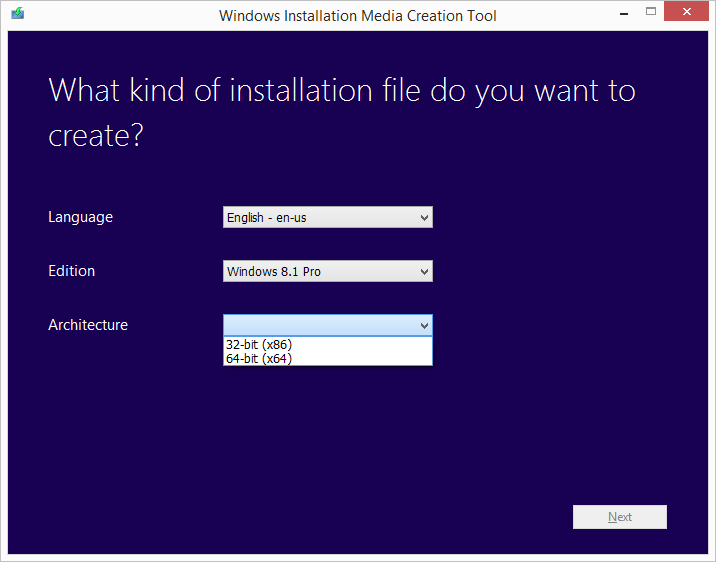
Task: Click the Architecture label
Action: tap(88, 325)
